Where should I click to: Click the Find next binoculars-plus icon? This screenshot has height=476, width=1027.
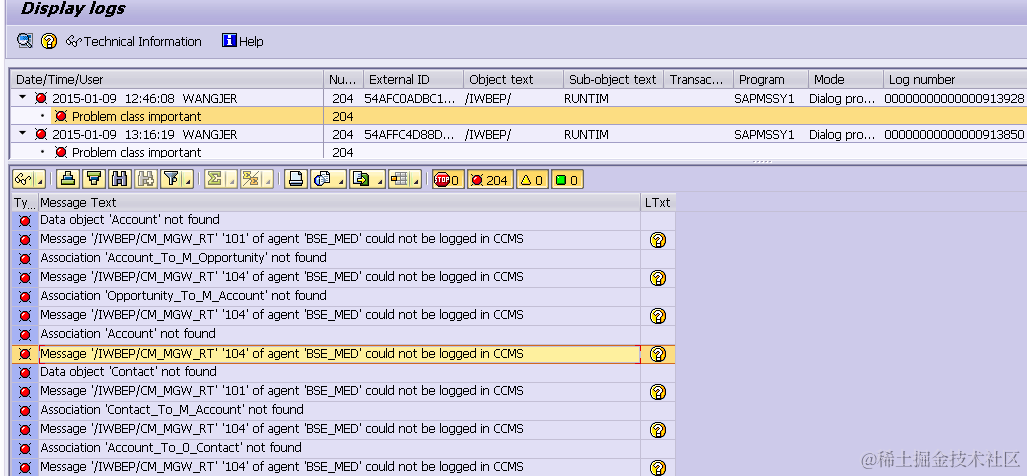pos(145,179)
